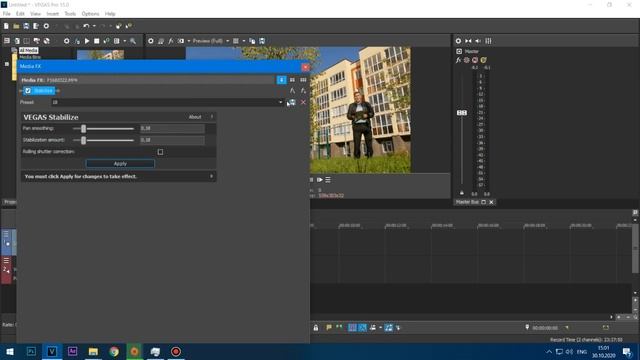The image size is (640, 360).
Task: Select the media thumbnail in Project Media
Action: click(x=100, y=55)
